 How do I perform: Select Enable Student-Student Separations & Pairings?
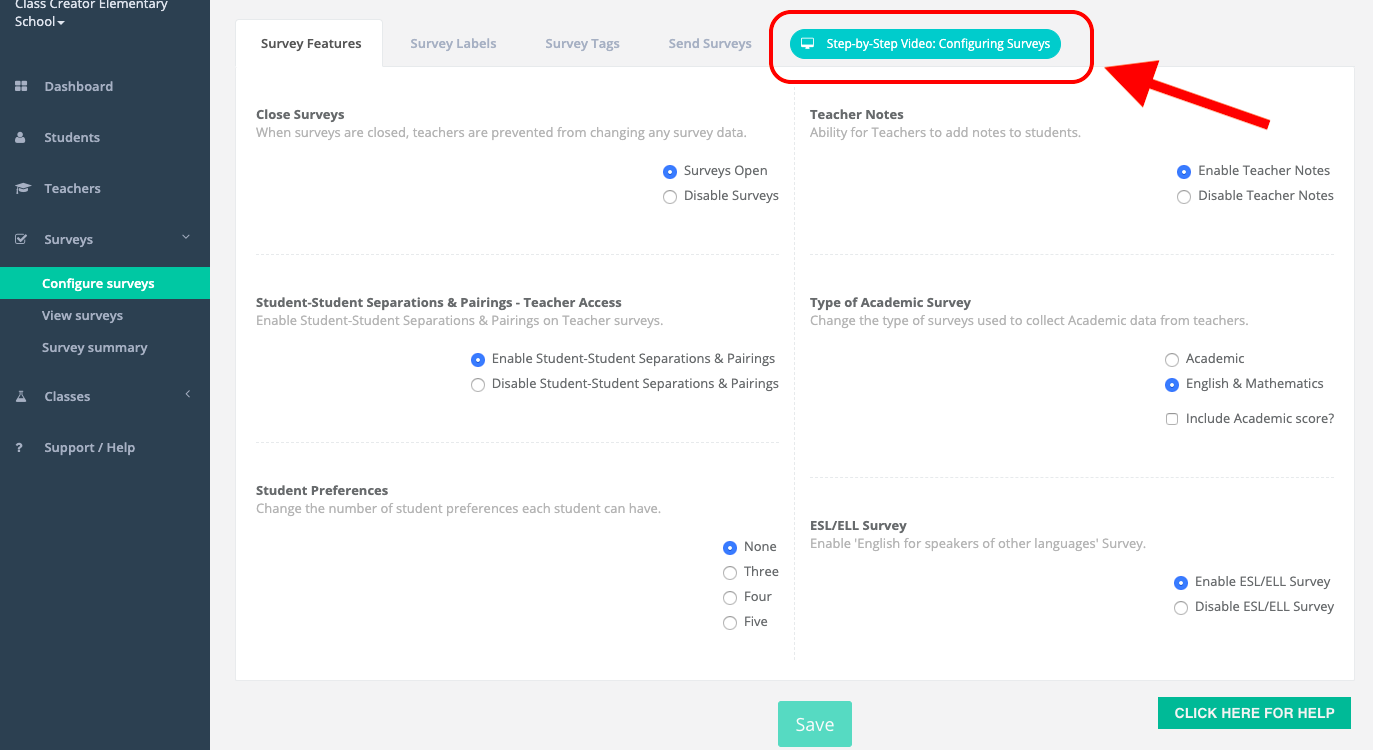[478, 360]
